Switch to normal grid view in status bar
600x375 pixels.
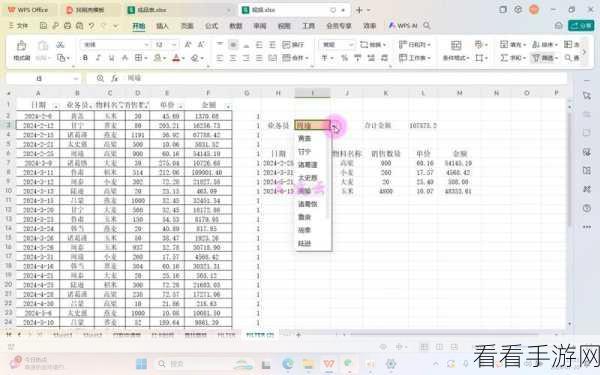coord(424,347)
